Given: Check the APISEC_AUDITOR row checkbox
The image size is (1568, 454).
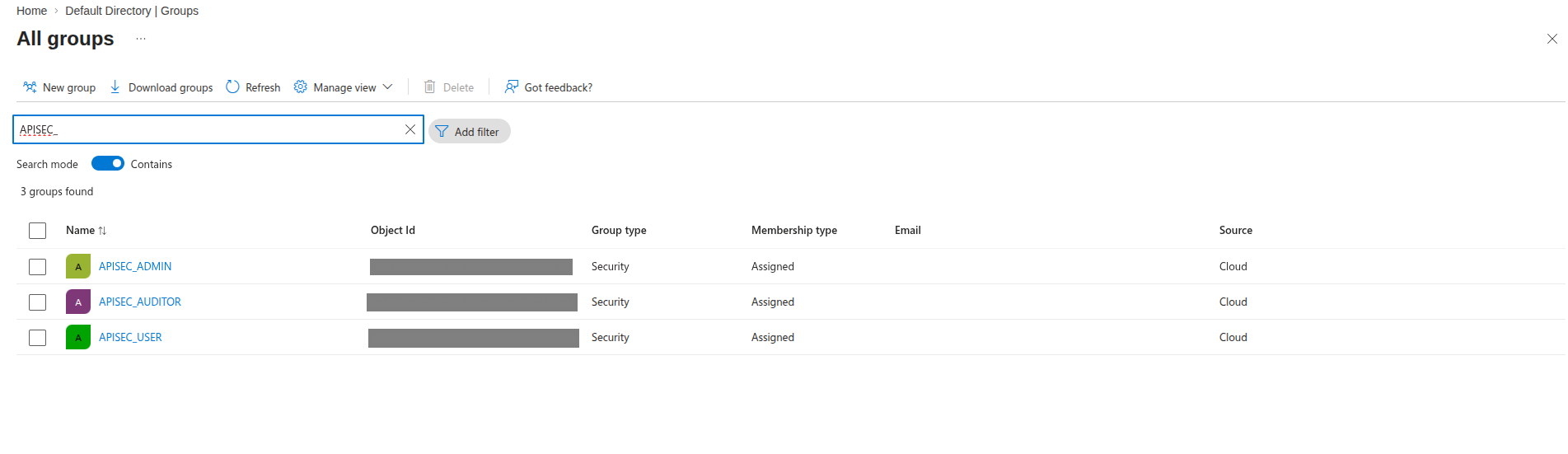Looking at the screenshot, I should (x=37, y=302).
